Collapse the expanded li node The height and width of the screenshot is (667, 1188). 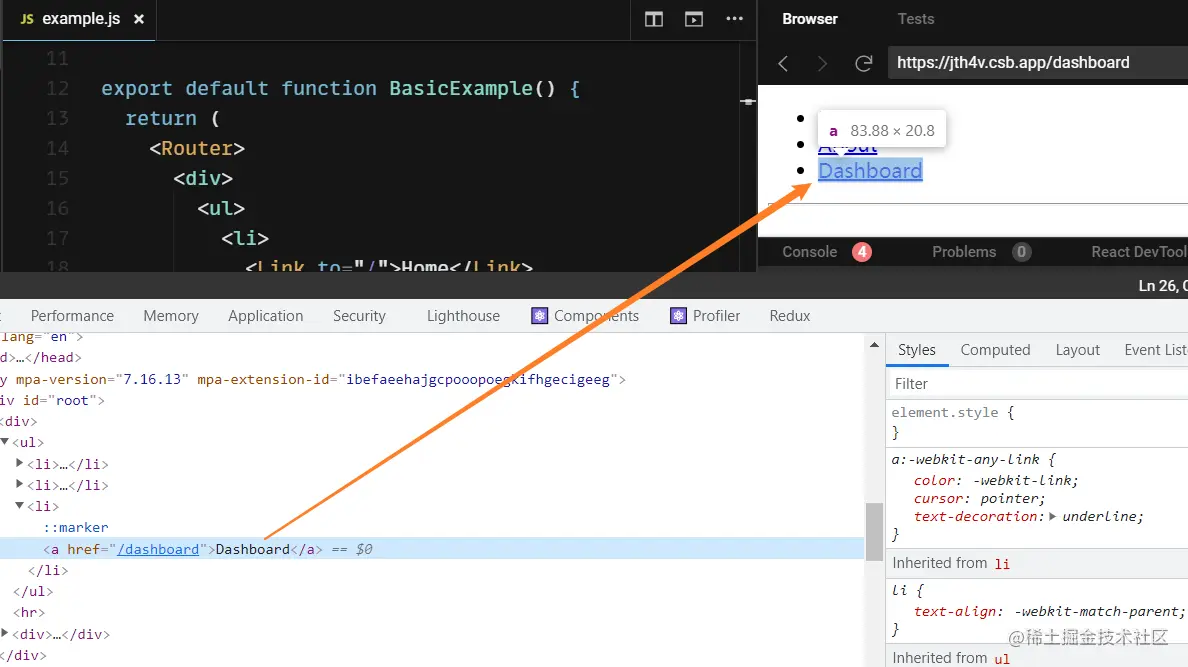coord(20,506)
